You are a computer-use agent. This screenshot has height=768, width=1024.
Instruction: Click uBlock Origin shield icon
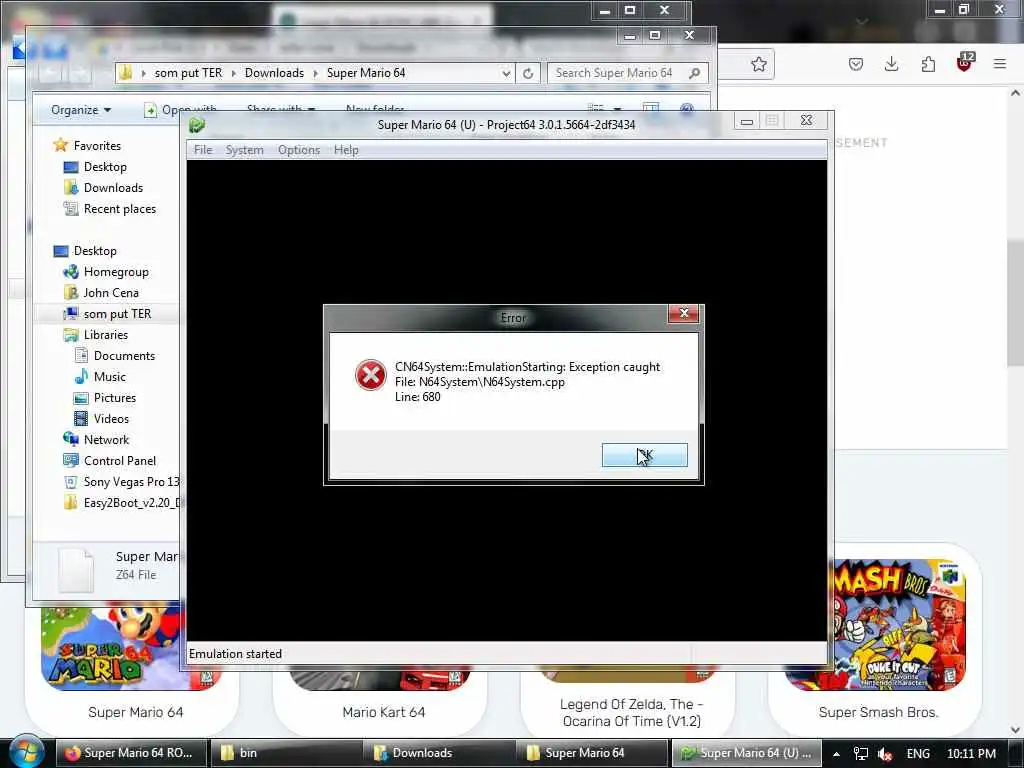[965, 63]
